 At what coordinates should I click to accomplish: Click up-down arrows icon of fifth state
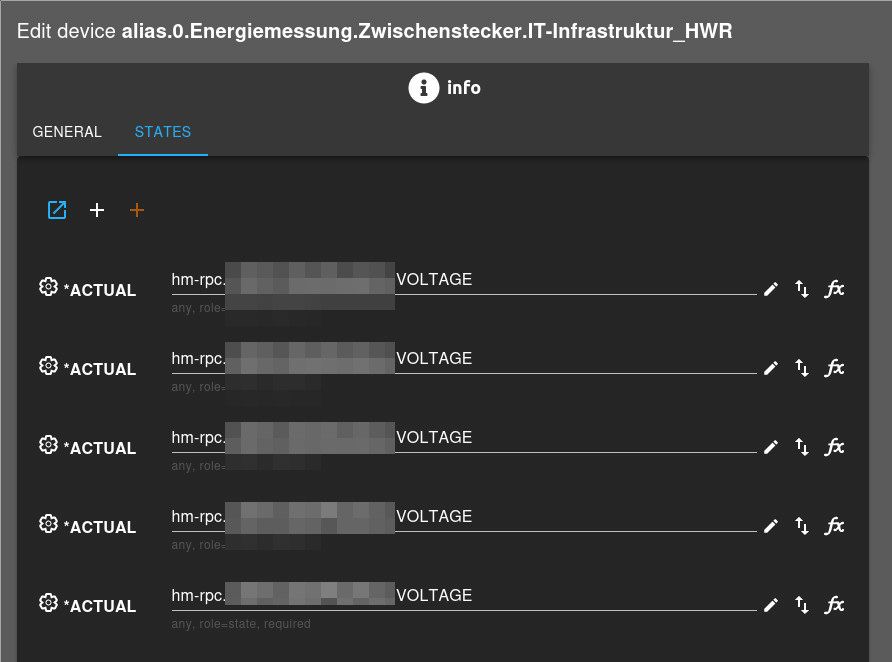[x=802, y=605]
